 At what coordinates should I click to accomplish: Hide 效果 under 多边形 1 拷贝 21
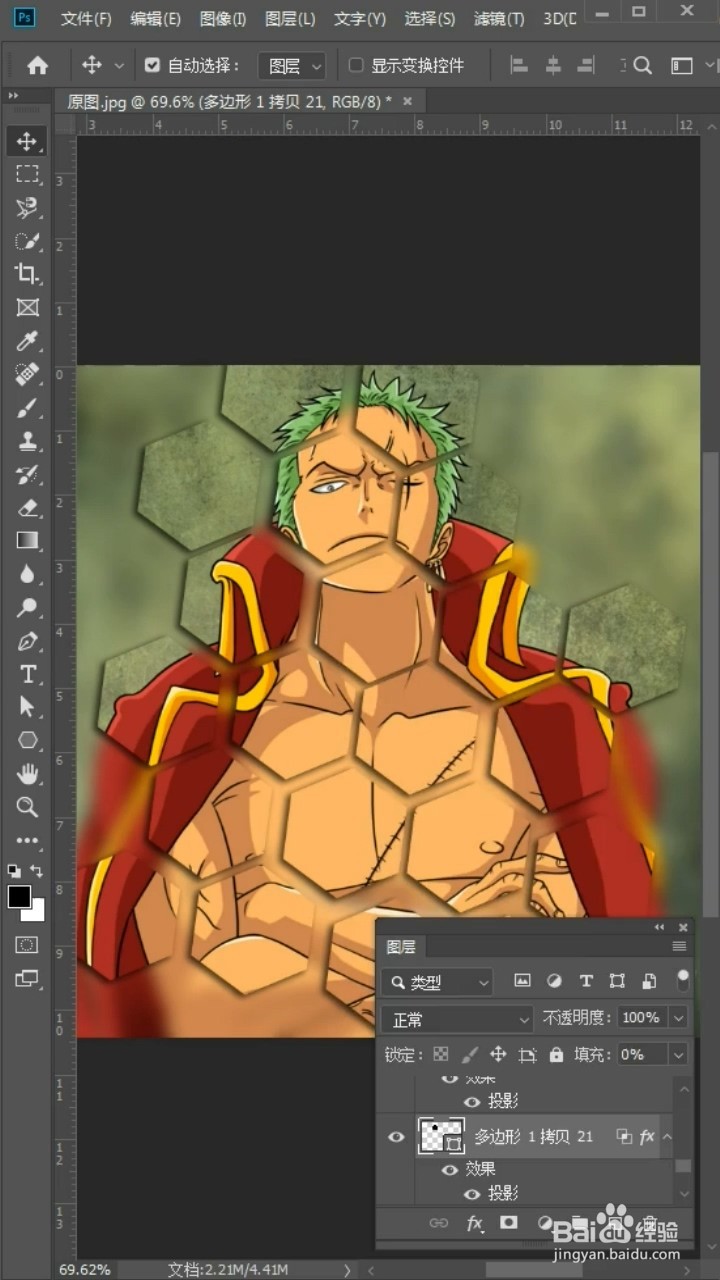pos(450,1169)
